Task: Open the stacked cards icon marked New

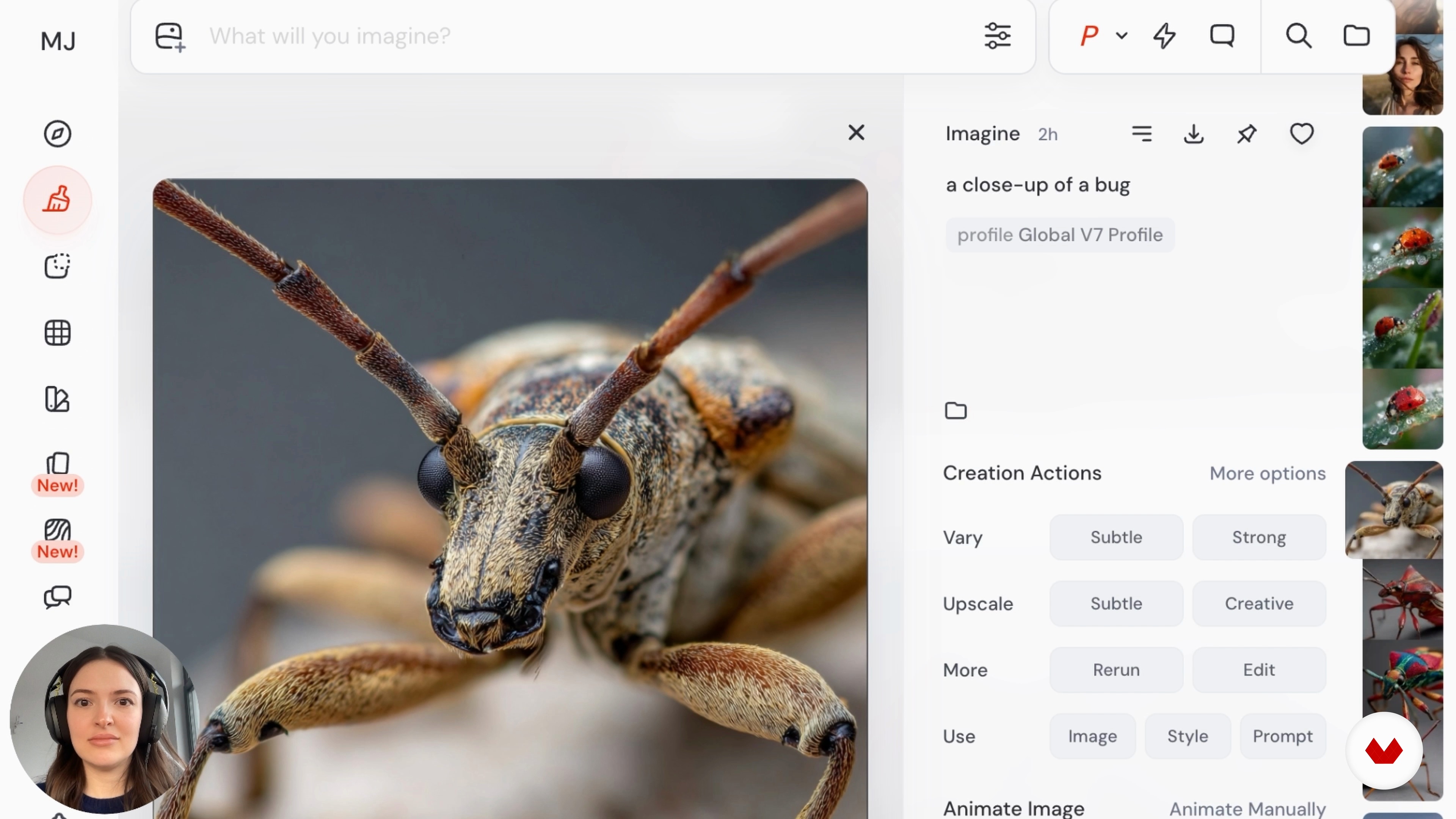Action: tap(57, 463)
